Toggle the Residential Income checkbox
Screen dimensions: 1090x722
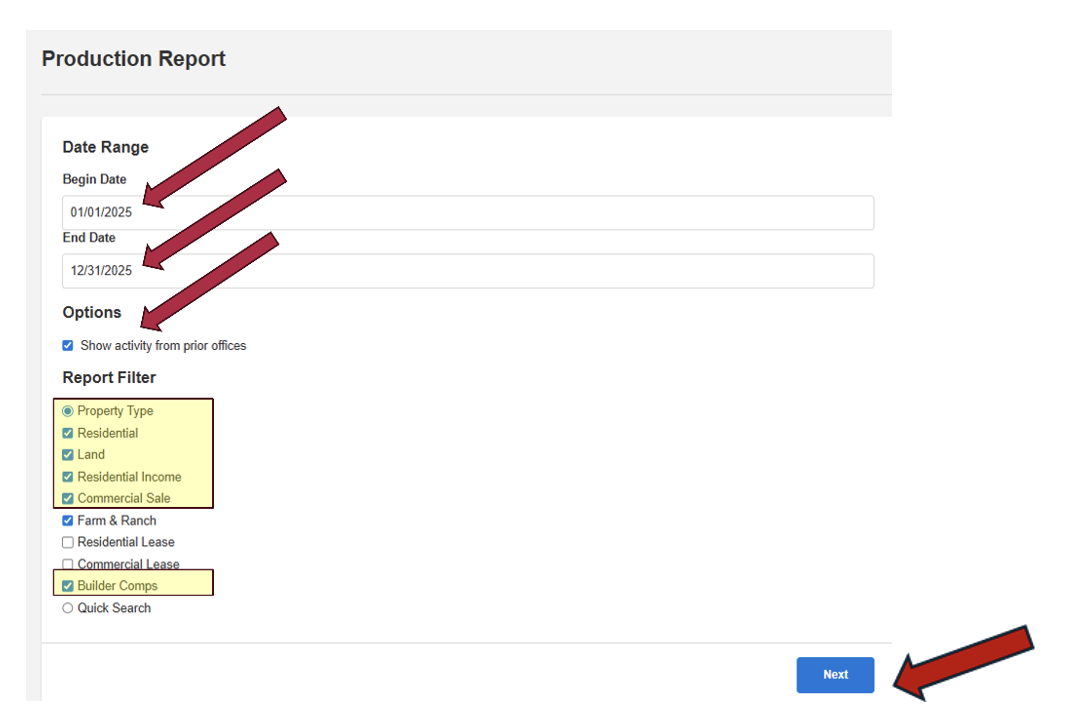point(68,477)
